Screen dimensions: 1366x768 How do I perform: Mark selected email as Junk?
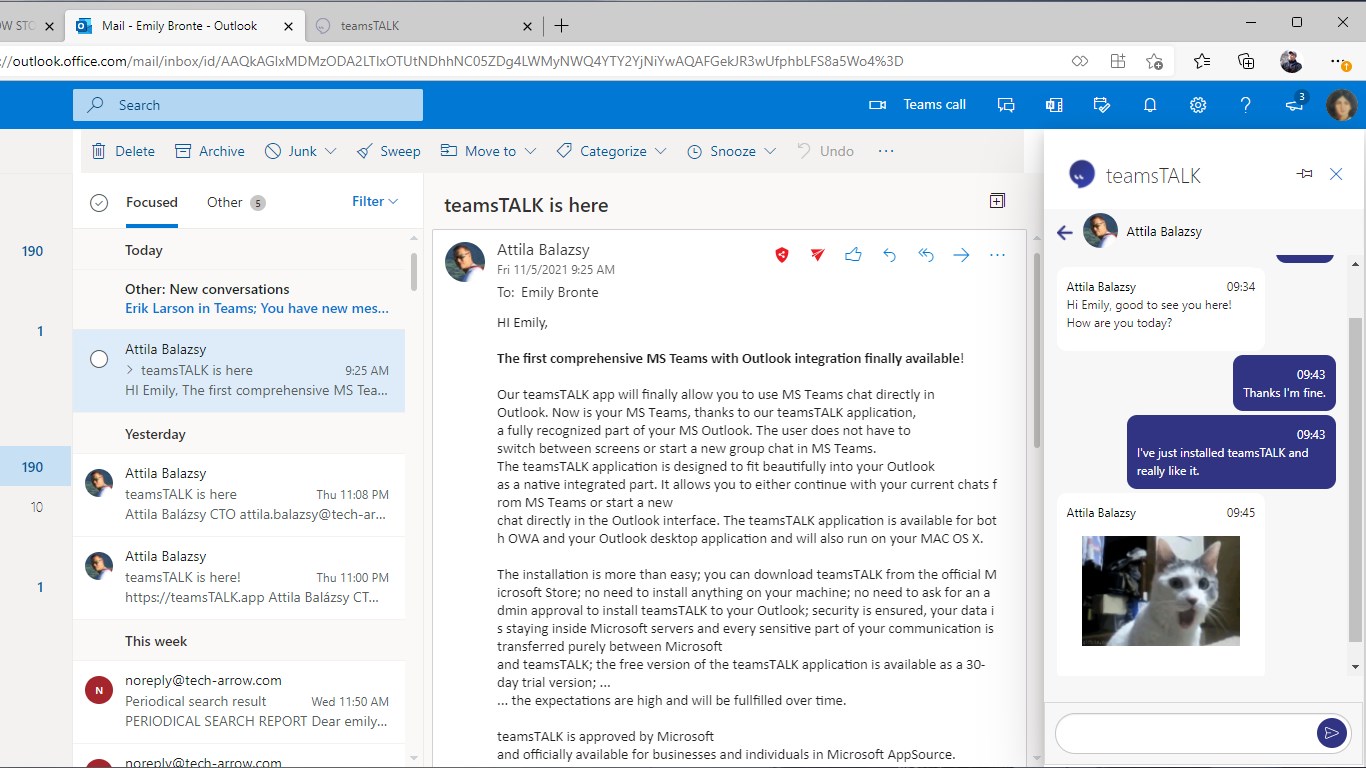pyautogui.click(x=291, y=151)
